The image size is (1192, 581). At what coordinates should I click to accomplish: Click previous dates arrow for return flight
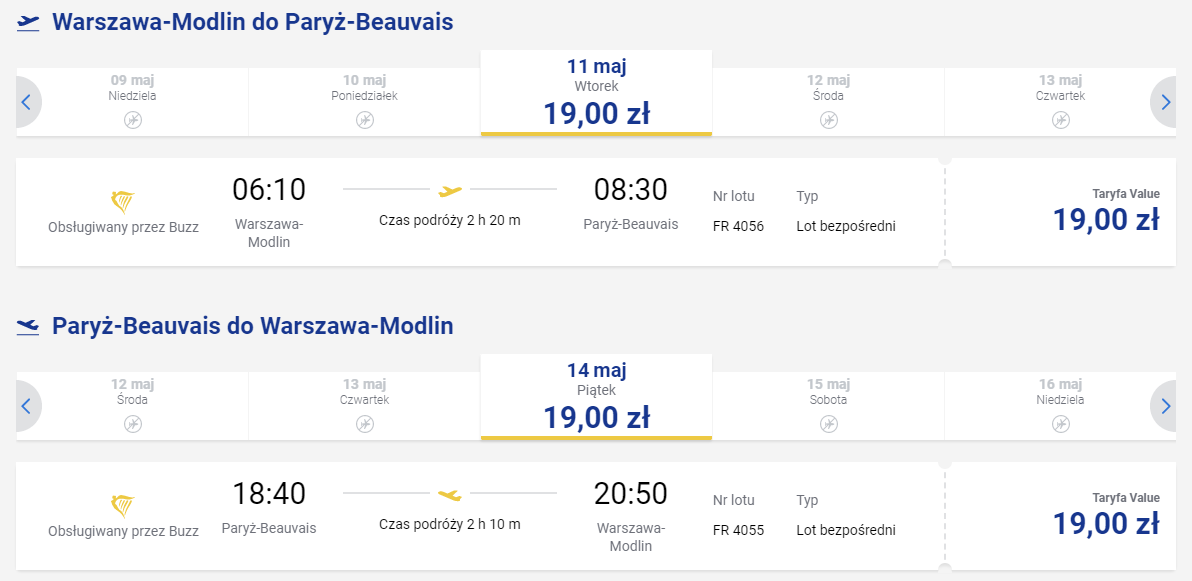point(27,406)
